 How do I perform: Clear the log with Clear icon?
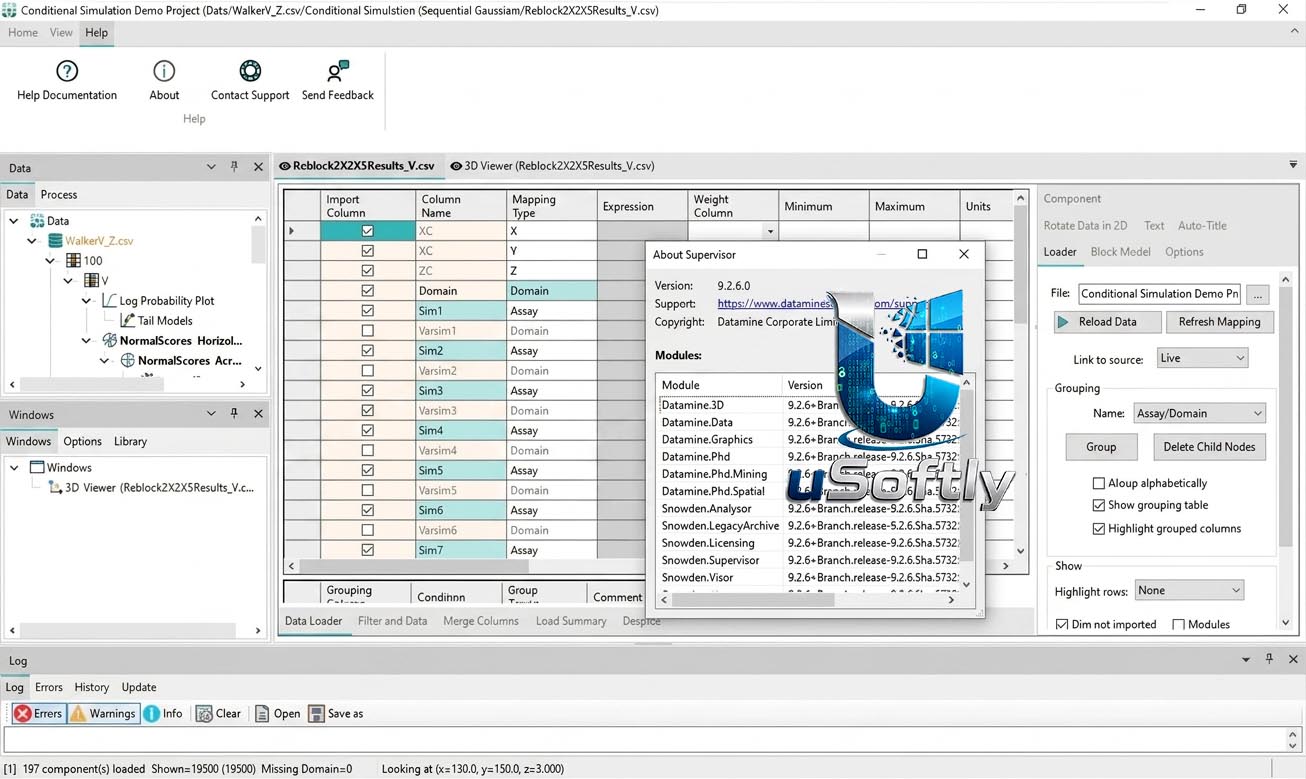pyautogui.click(x=204, y=714)
